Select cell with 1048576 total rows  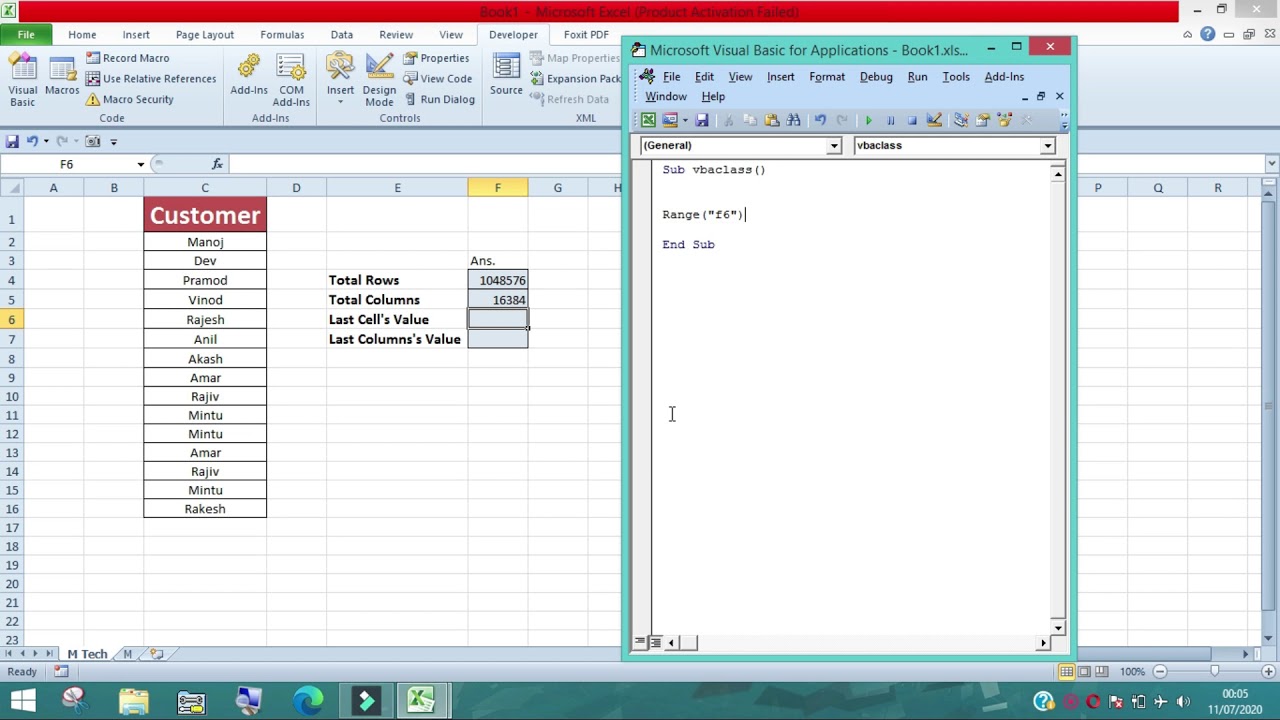(498, 280)
